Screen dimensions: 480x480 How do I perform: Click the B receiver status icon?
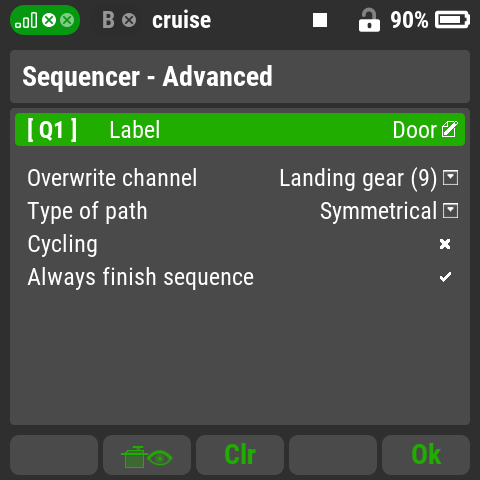click(108, 20)
